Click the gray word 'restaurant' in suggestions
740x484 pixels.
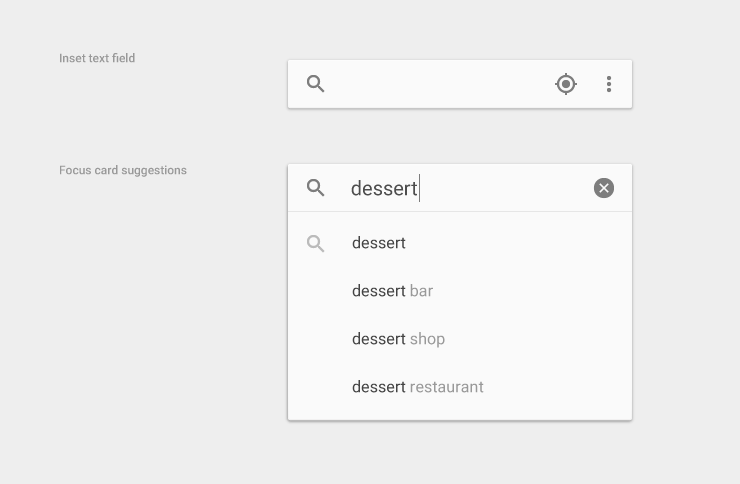pyautogui.click(x=447, y=387)
